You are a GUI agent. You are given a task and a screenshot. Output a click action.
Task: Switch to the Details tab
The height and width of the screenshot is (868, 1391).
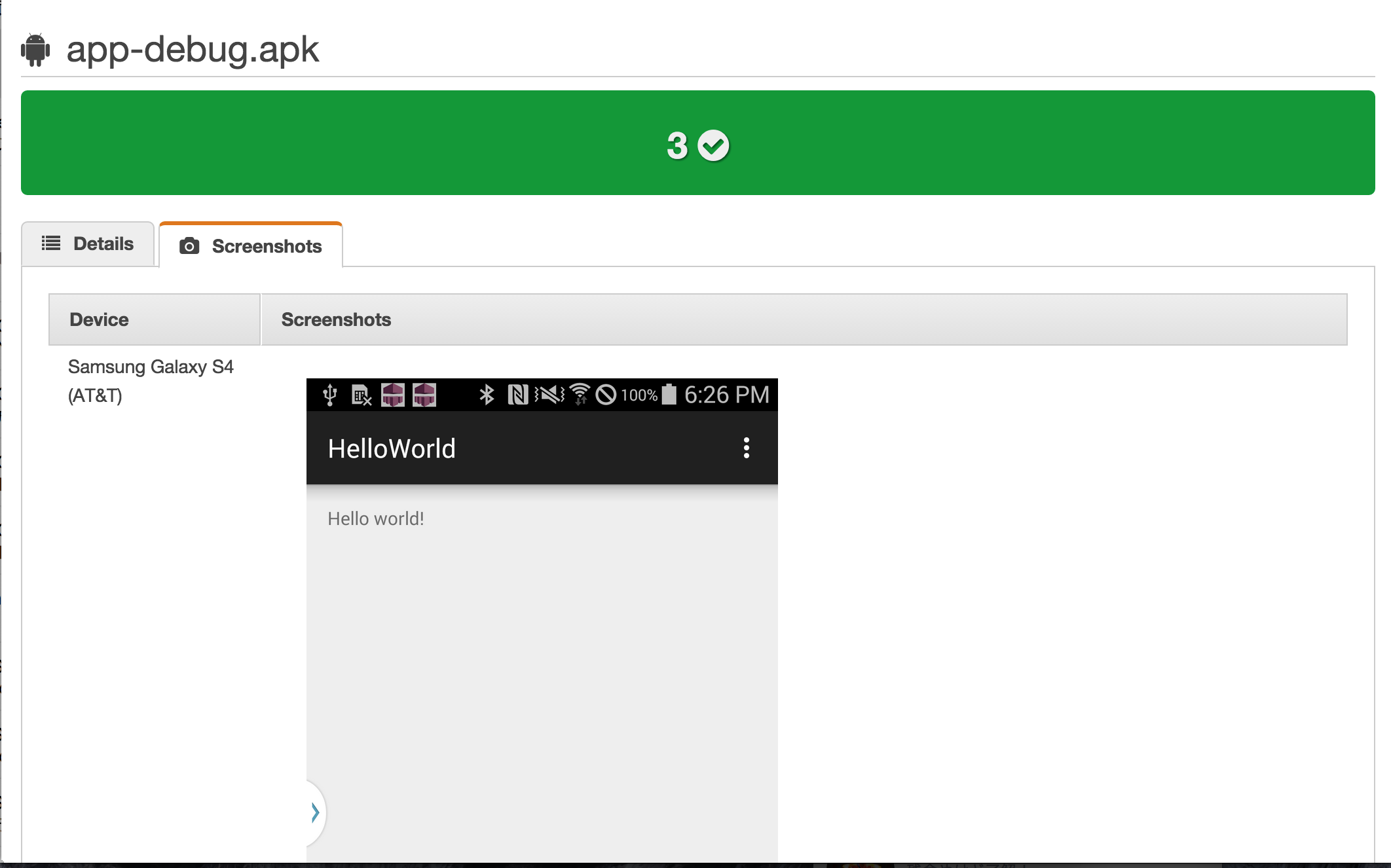[88, 244]
